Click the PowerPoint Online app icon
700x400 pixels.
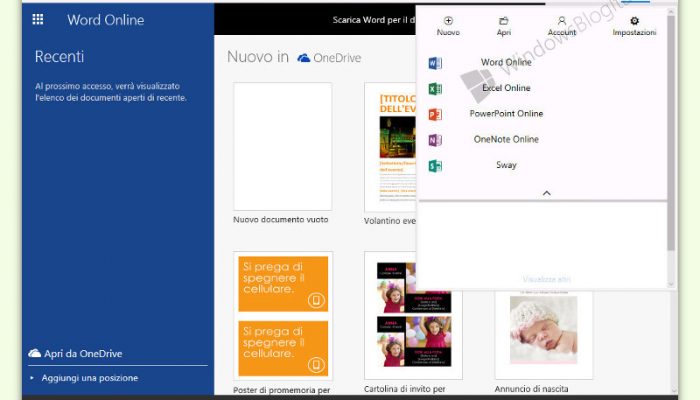pyautogui.click(x=435, y=115)
